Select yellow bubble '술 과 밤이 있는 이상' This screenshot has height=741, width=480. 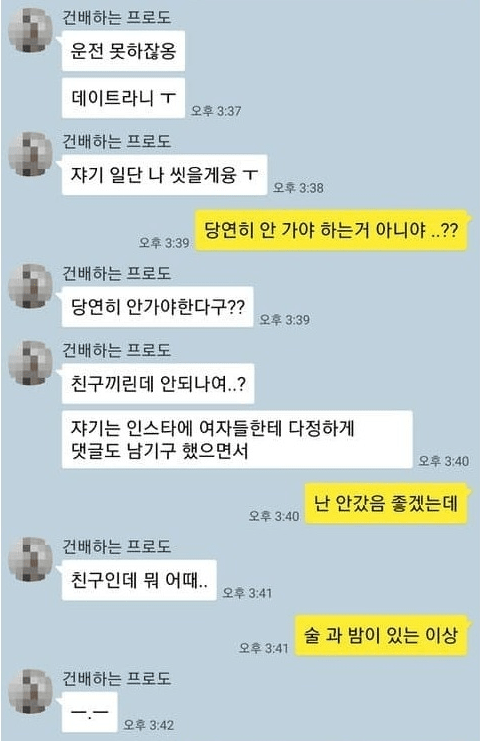pyautogui.click(x=381, y=636)
